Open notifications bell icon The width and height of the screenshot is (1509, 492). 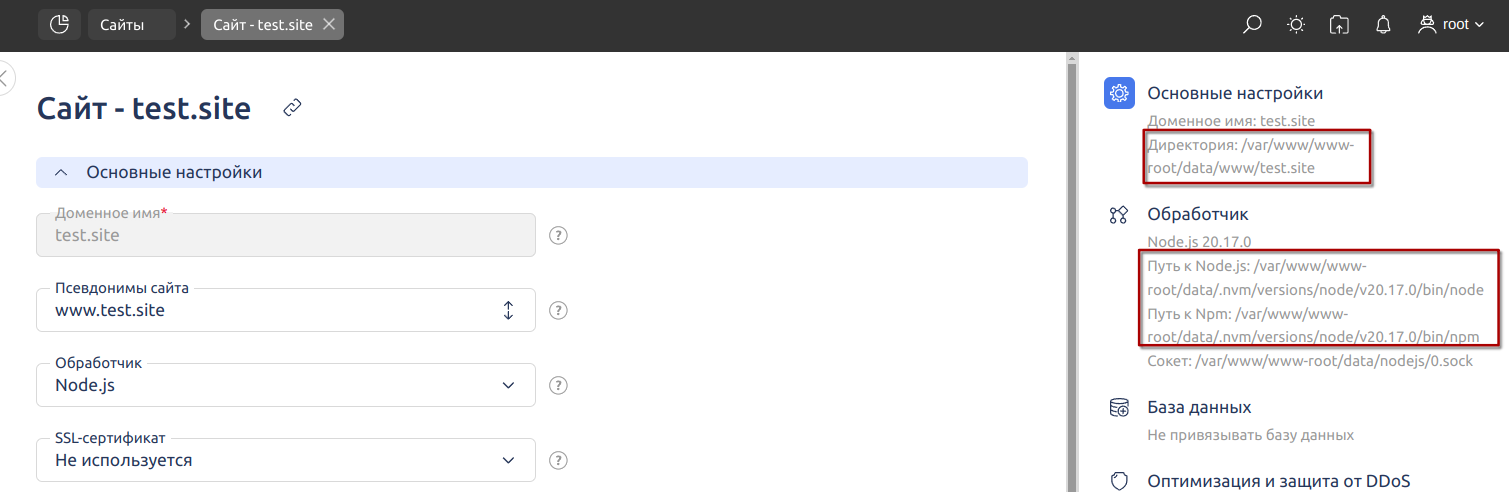[1384, 25]
